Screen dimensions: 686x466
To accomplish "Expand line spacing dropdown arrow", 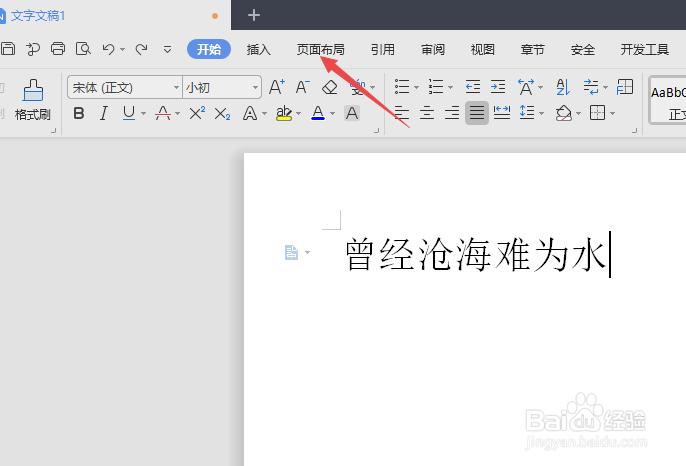I will [x=542, y=114].
